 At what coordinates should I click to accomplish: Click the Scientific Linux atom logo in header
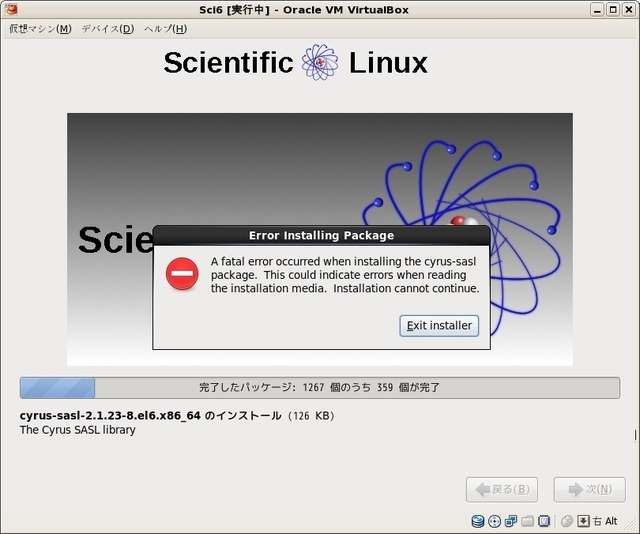click(320, 62)
